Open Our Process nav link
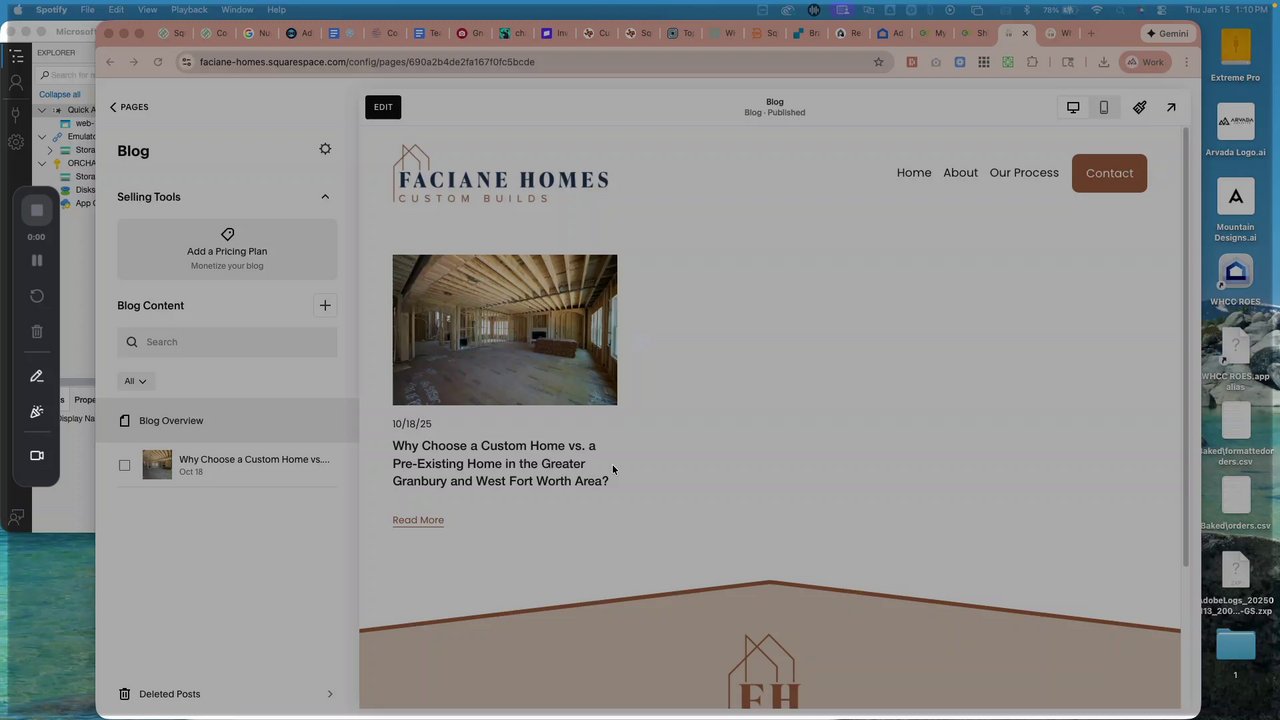Viewport: 1280px width, 720px height. pyautogui.click(x=1024, y=173)
